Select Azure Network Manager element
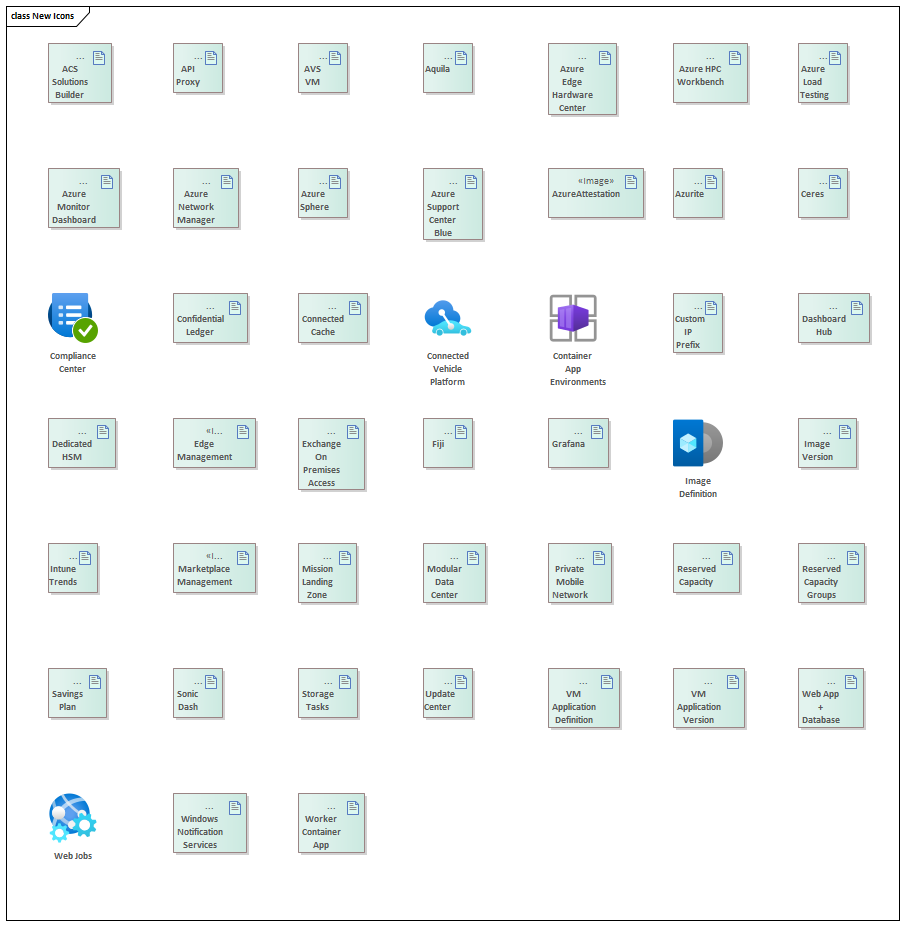This screenshot has width=905, height=926. coord(206,198)
